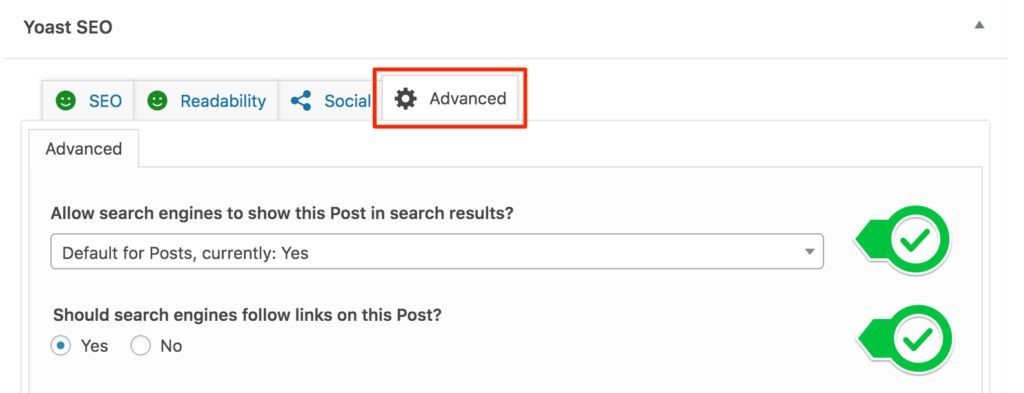This screenshot has height=393, width=1024.
Task: Click green checkmark badge beside follow links option
Action: click(903, 339)
